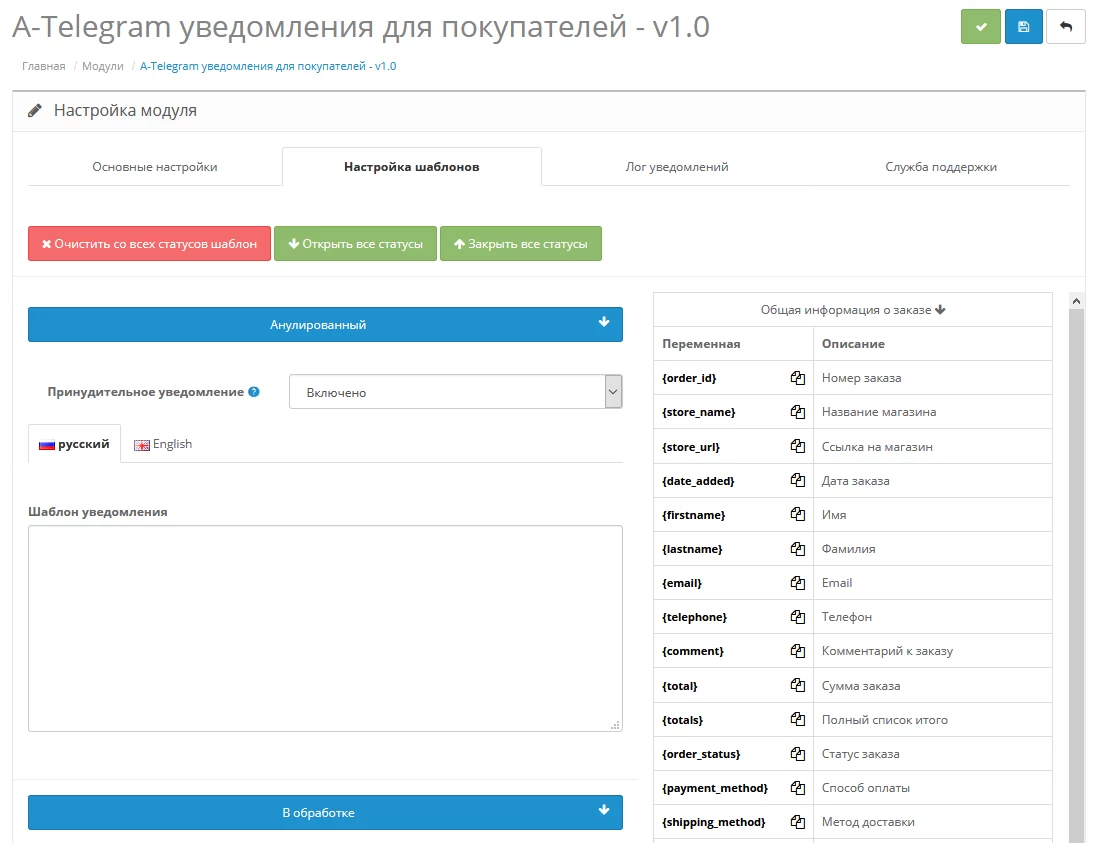Click inside the Шаблон уведомления textarea
Viewport: 1094px width, 843px height.
(325, 628)
